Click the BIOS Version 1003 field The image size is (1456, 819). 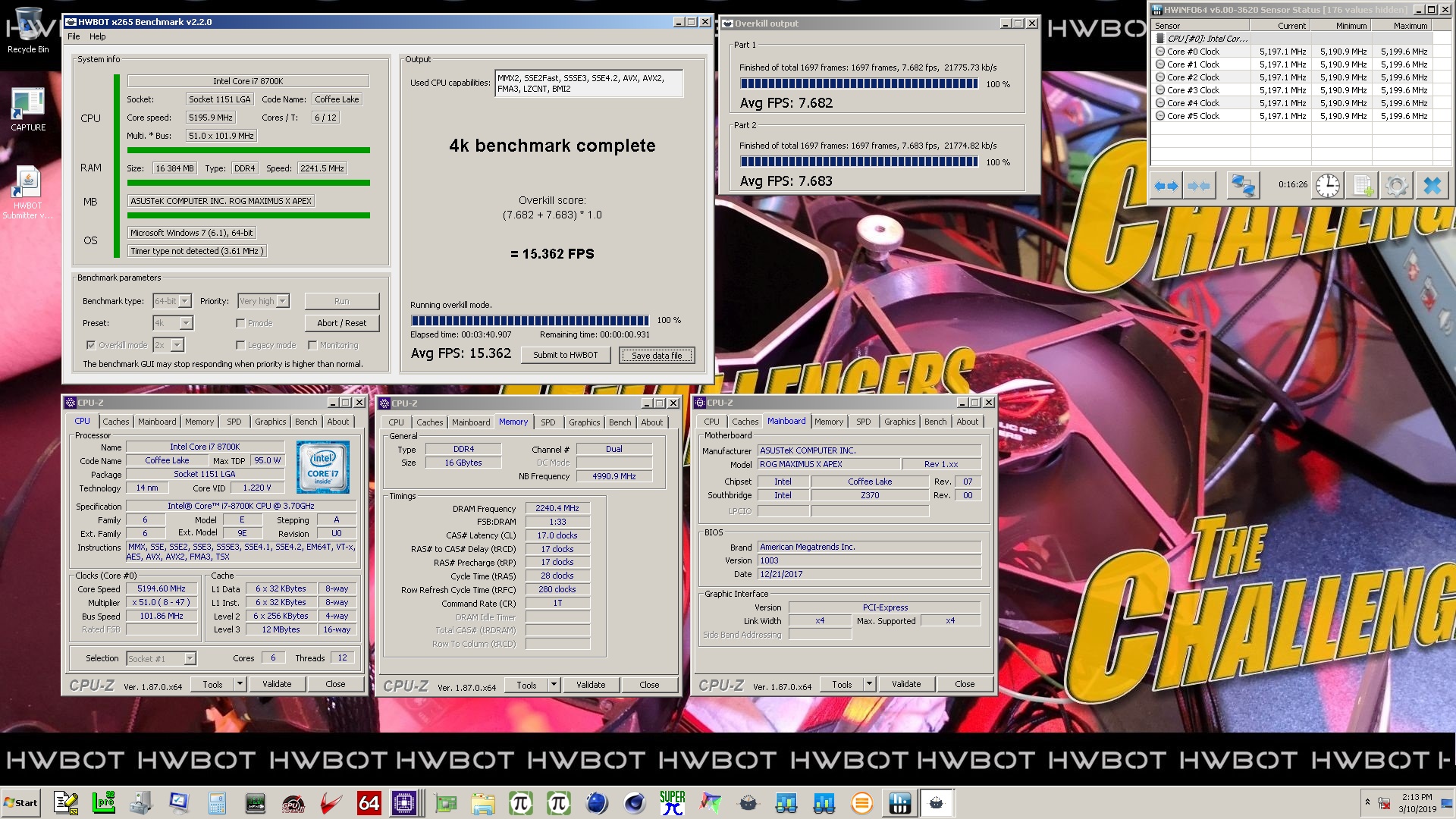[x=869, y=560]
